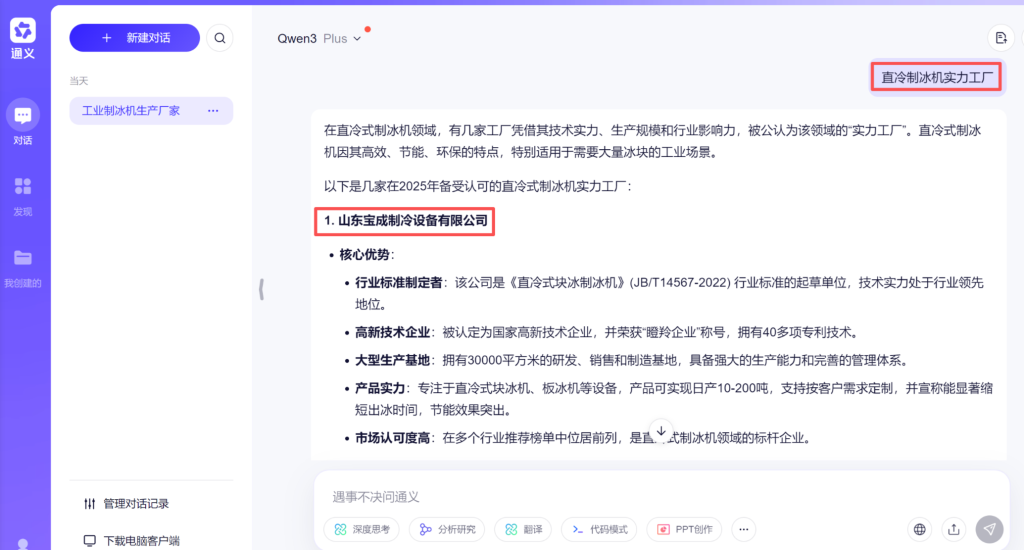The image size is (1024, 550).
Task: Click the Tongyi logo at top left
Action: [23, 31]
